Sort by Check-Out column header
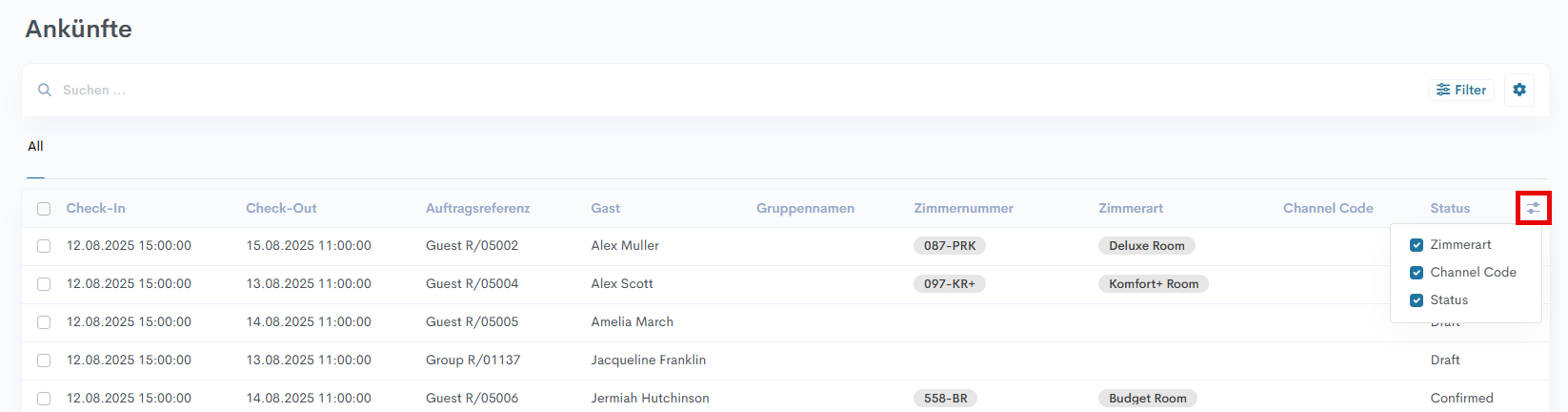The width and height of the screenshot is (1568, 412). tap(281, 208)
